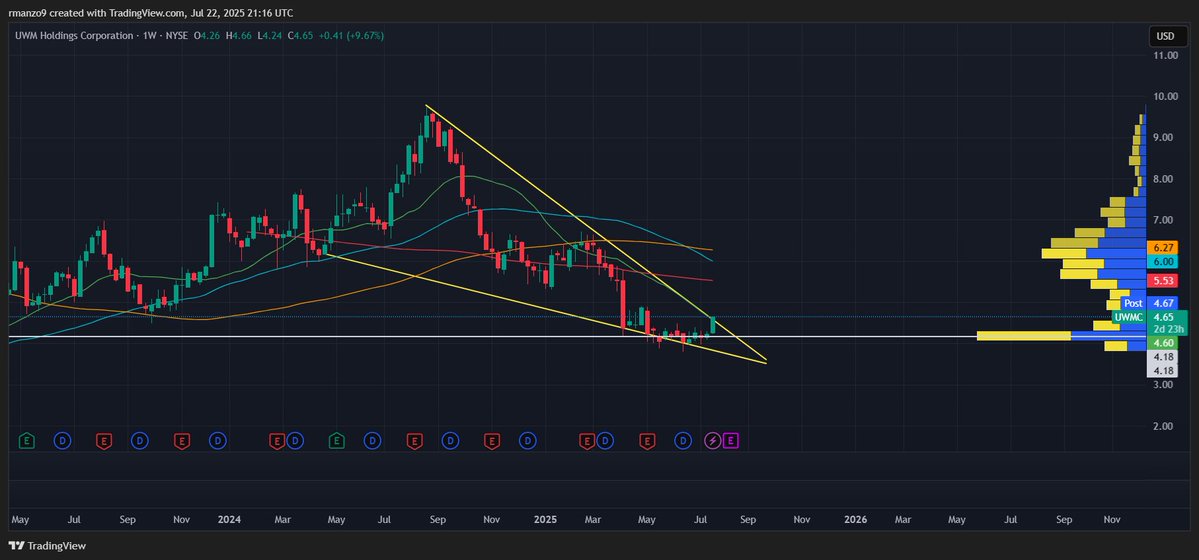The height and width of the screenshot is (560, 1199).
Task: Click the 2d 23h countdown label
Action: coord(1168,330)
